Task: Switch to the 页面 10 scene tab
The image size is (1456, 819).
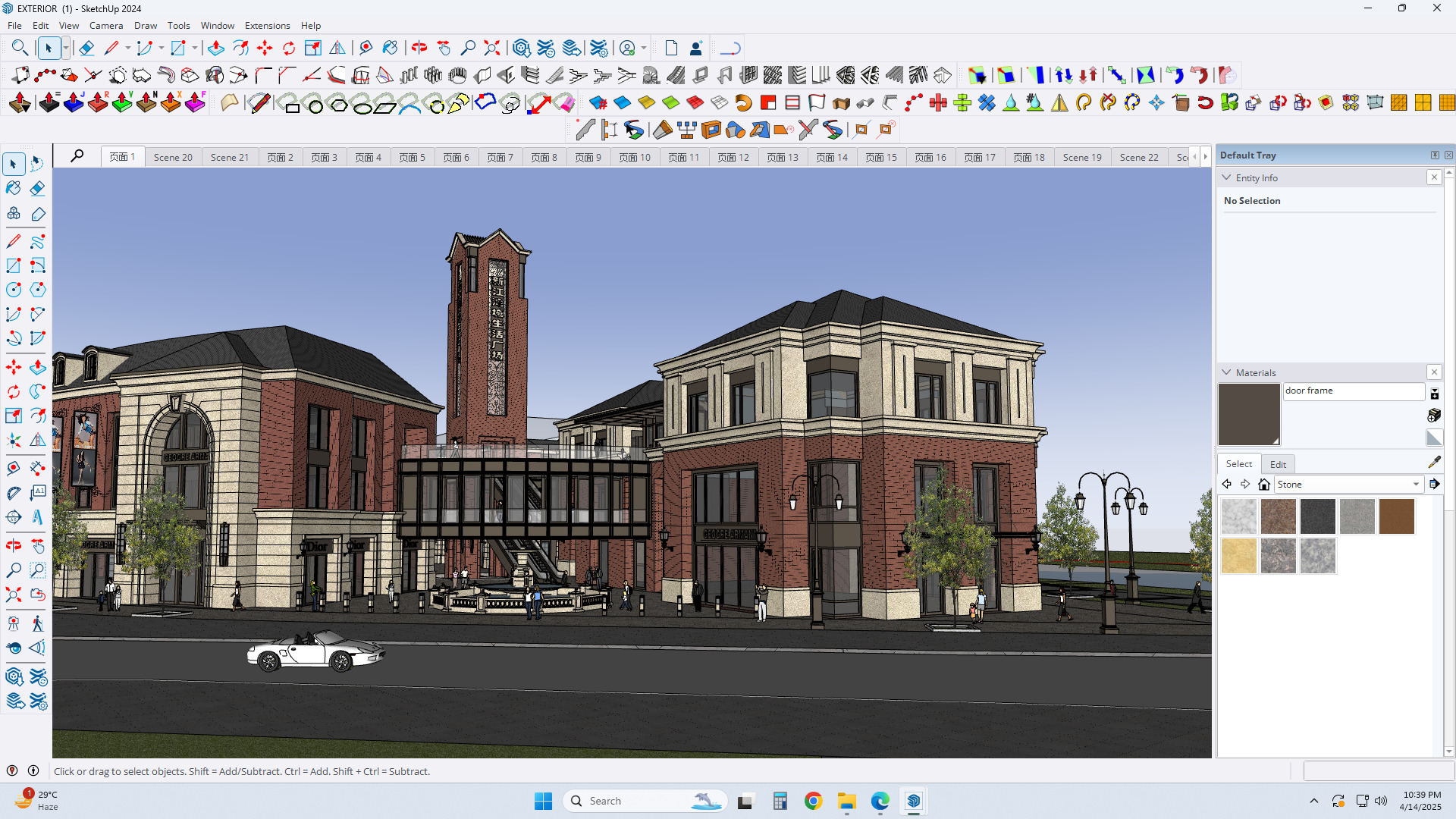Action: (x=635, y=157)
